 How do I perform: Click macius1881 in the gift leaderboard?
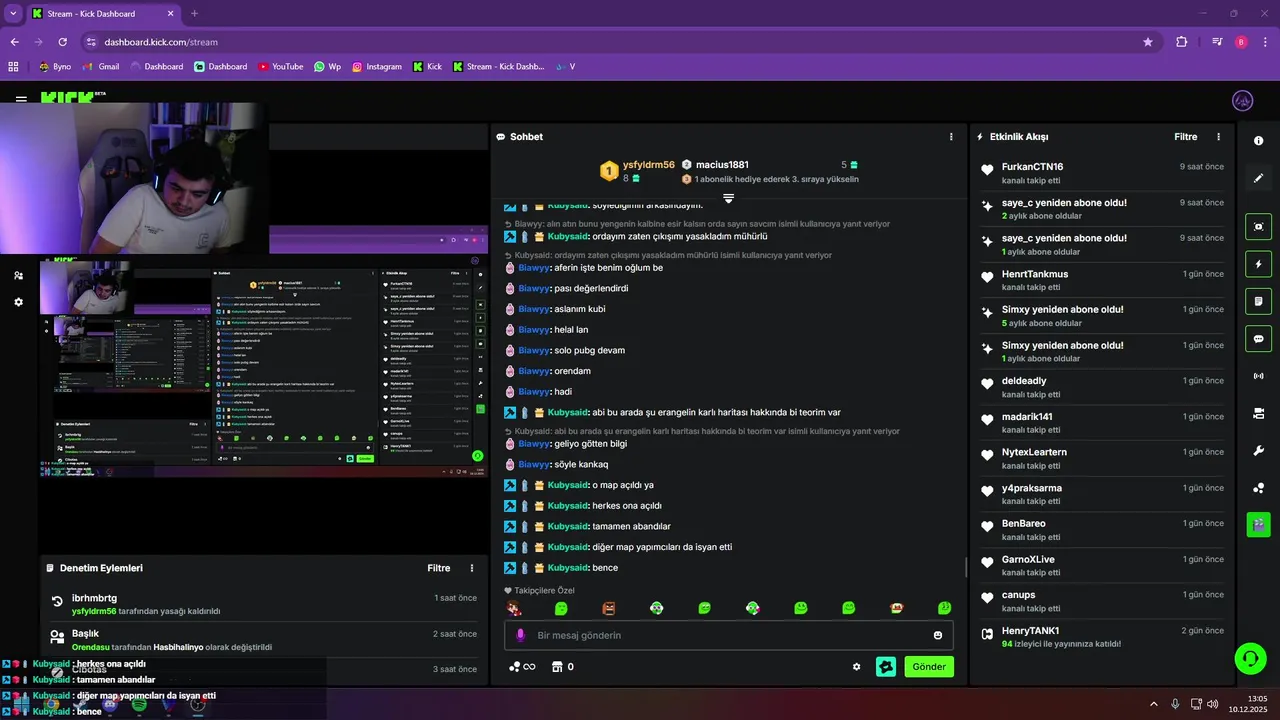click(x=722, y=165)
